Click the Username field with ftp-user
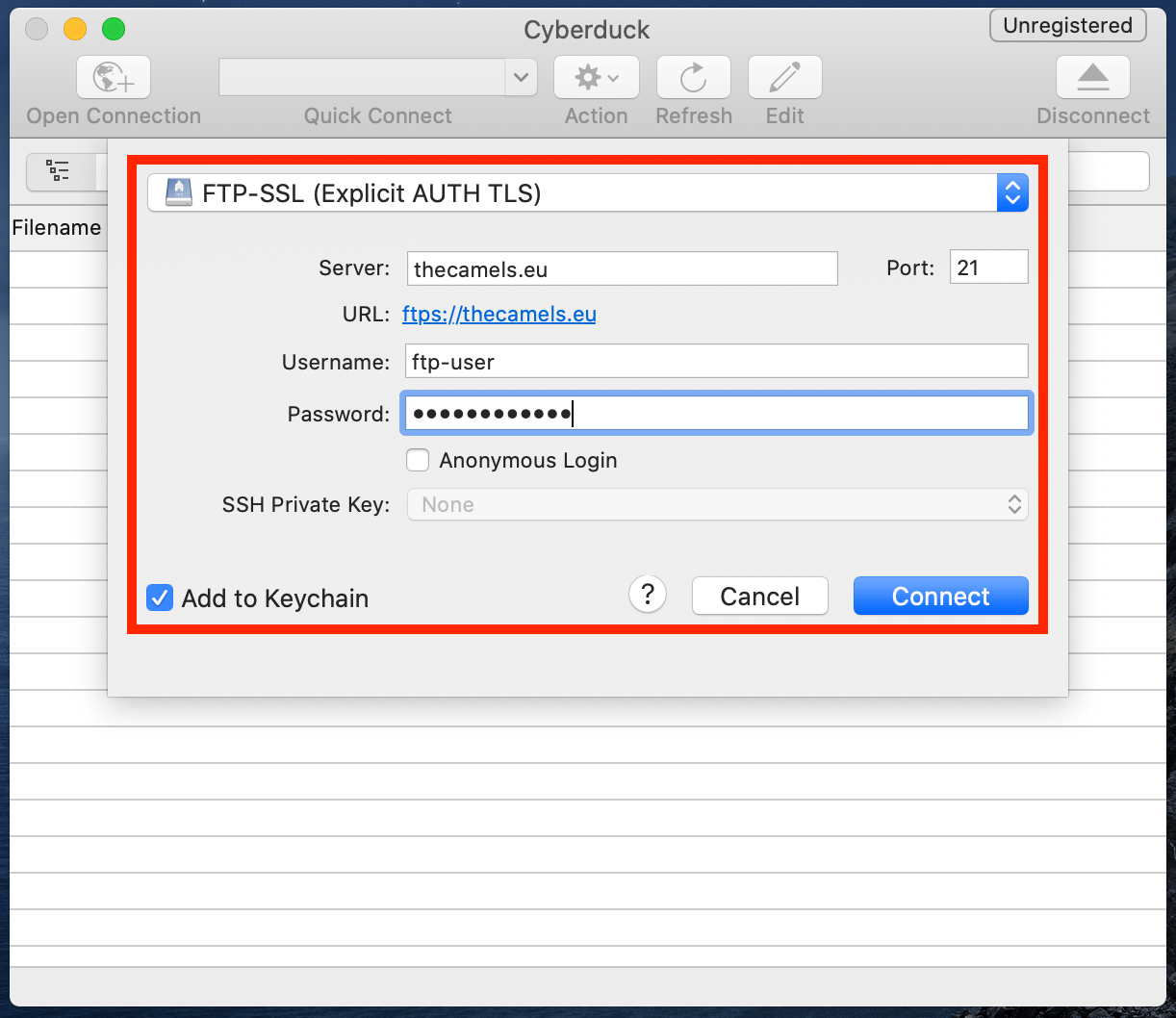This screenshot has width=1176, height=1018. (x=718, y=361)
